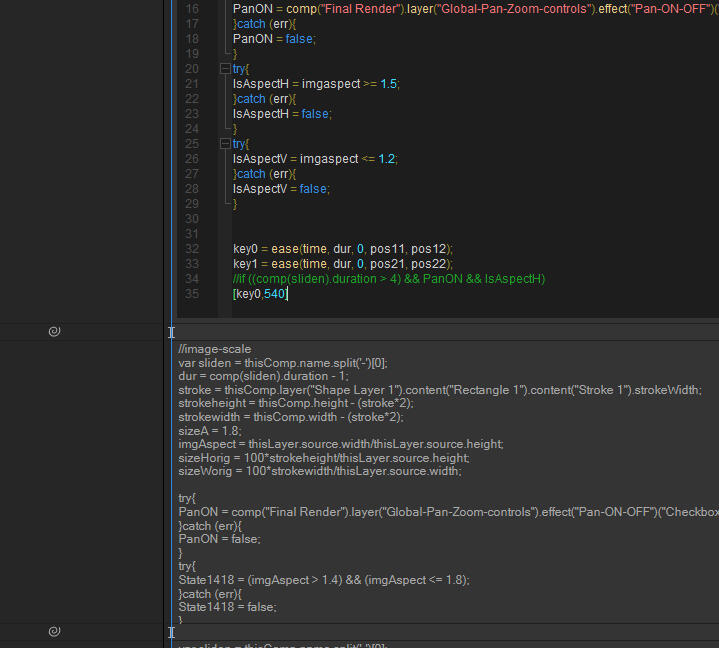Click the empty line 30 in editor
719x648 pixels.
pyautogui.click(x=400, y=219)
